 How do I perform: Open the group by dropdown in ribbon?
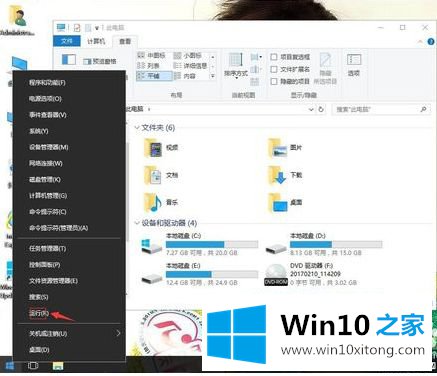tap(255, 57)
